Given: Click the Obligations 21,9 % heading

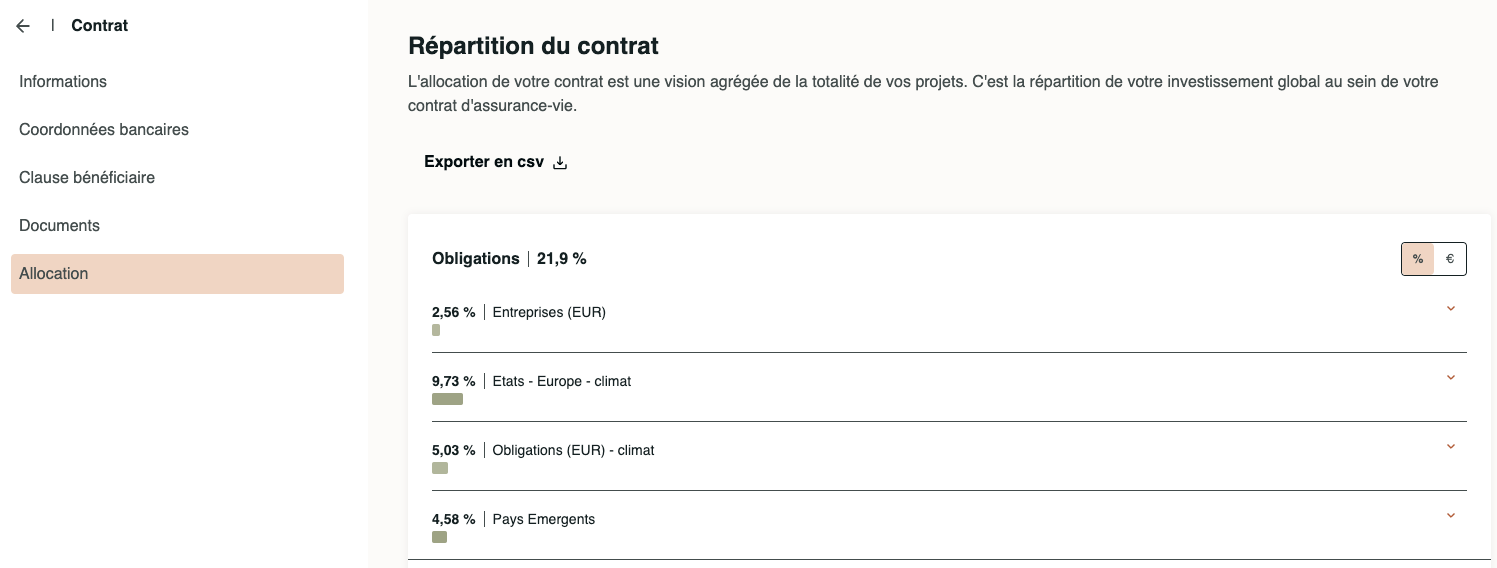Looking at the screenshot, I should click(x=509, y=259).
